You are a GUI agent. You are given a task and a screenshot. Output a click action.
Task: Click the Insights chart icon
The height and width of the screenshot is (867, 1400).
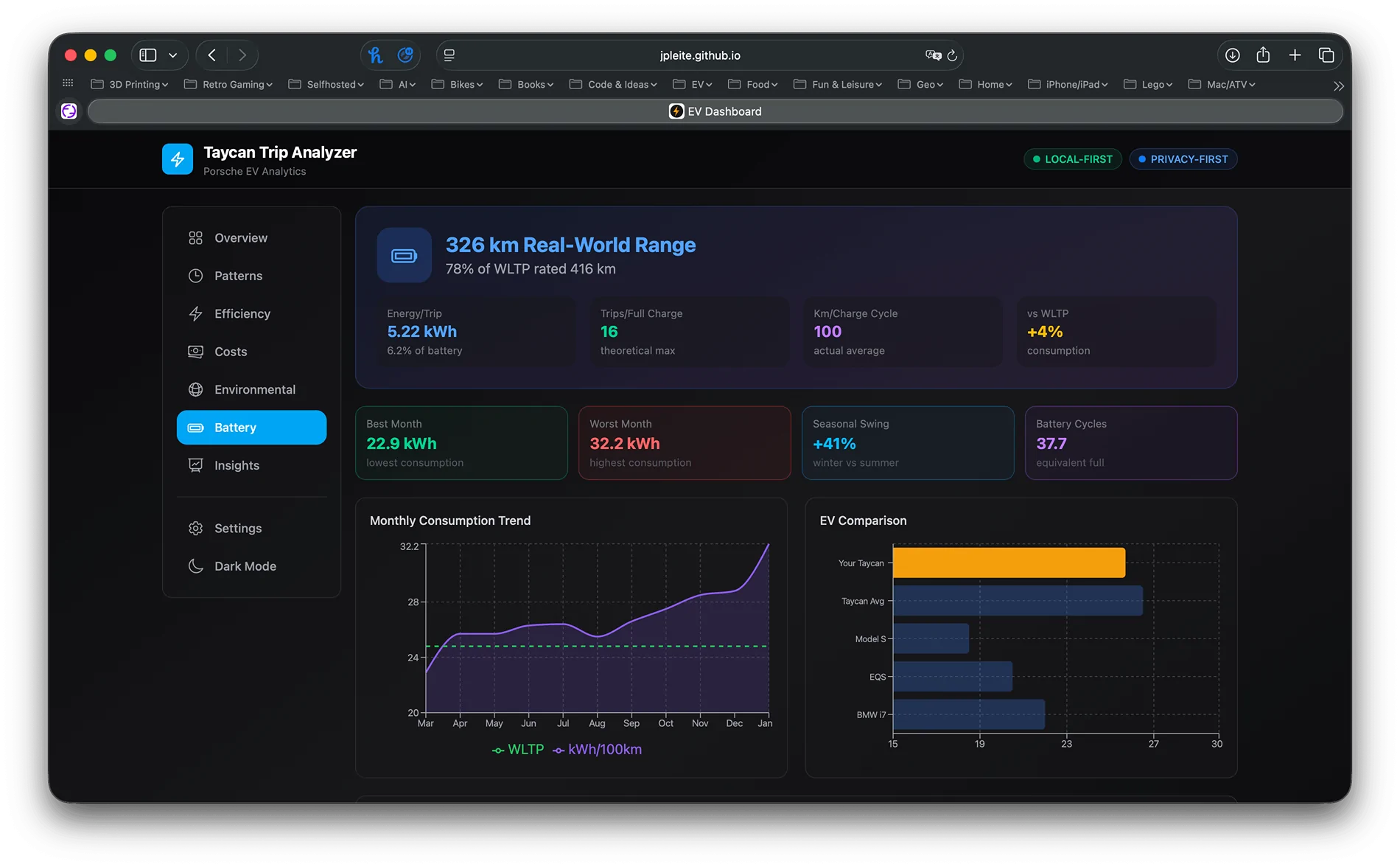[x=195, y=465]
